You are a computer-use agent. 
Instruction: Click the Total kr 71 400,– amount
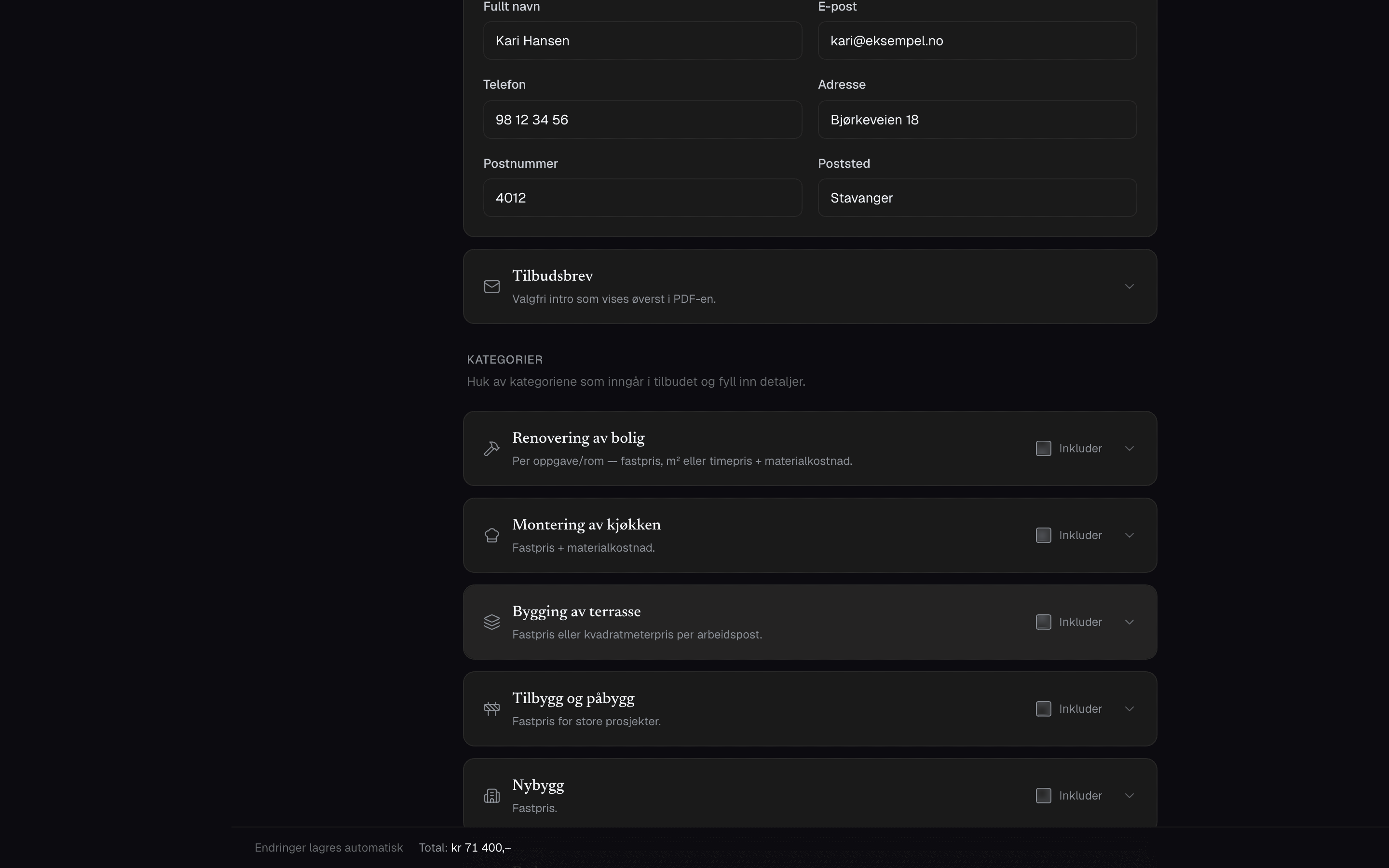point(481,847)
